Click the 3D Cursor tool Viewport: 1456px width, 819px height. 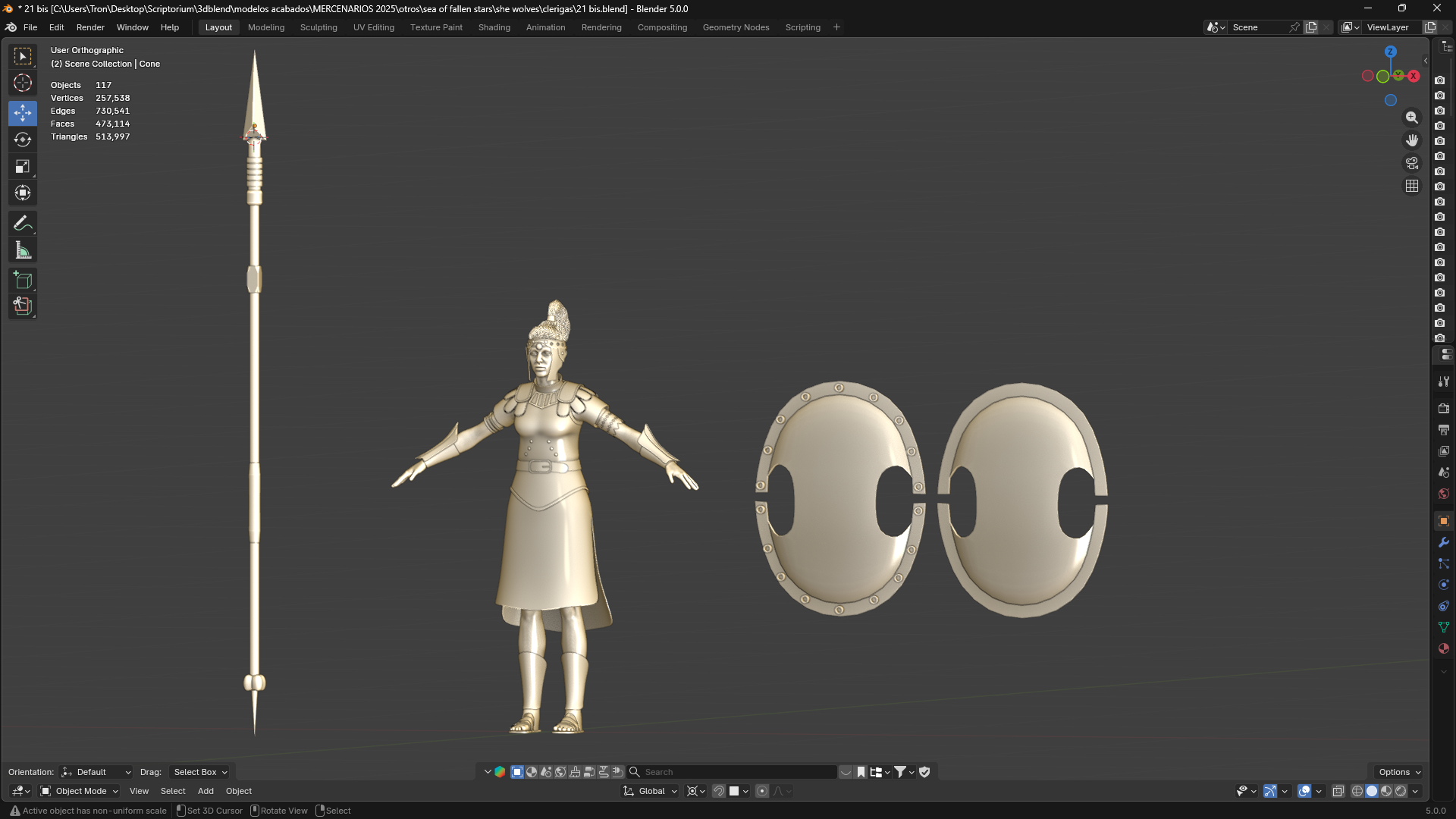(x=23, y=83)
